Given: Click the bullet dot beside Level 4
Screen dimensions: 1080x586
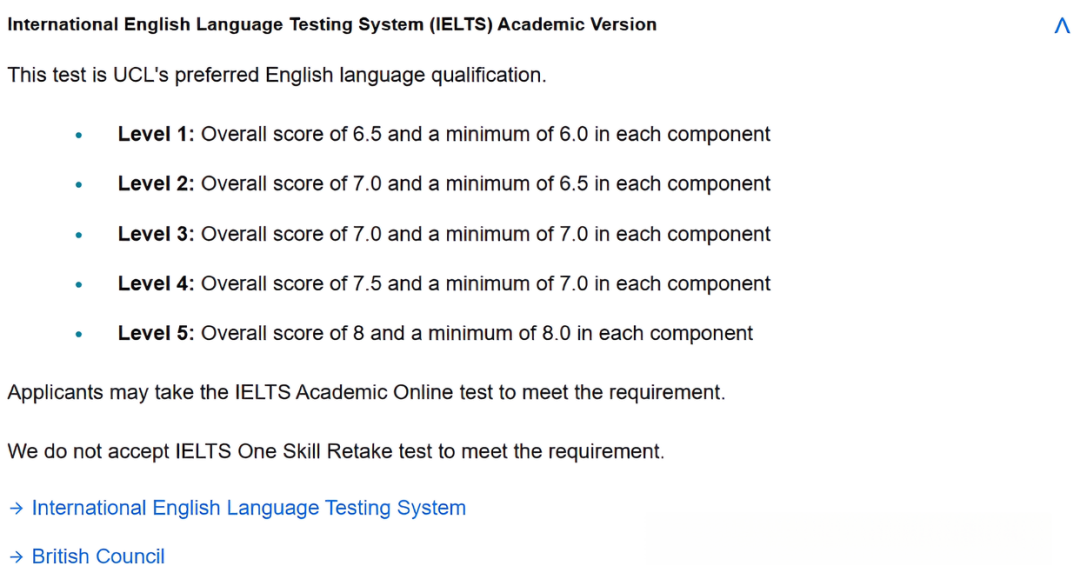Looking at the screenshot, I should [x=80, y=285].
